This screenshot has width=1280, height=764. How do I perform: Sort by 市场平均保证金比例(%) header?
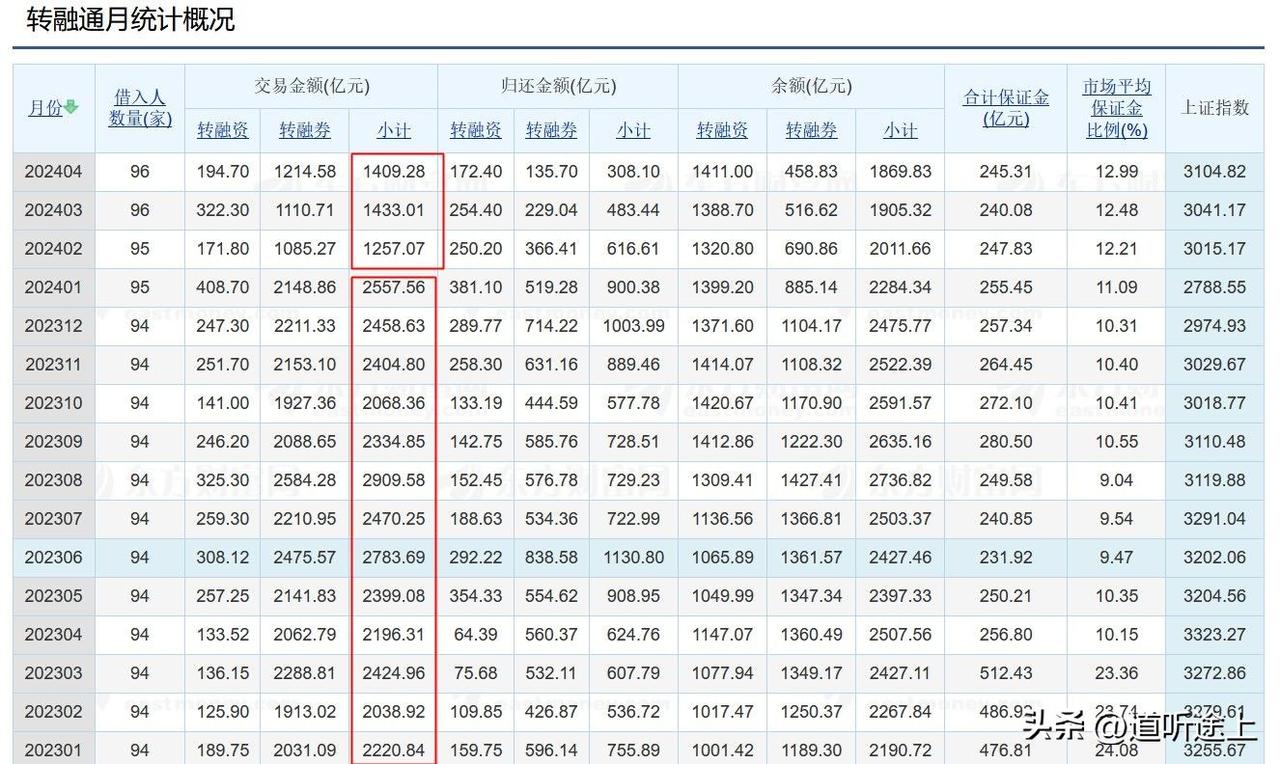coord(1117,108)
